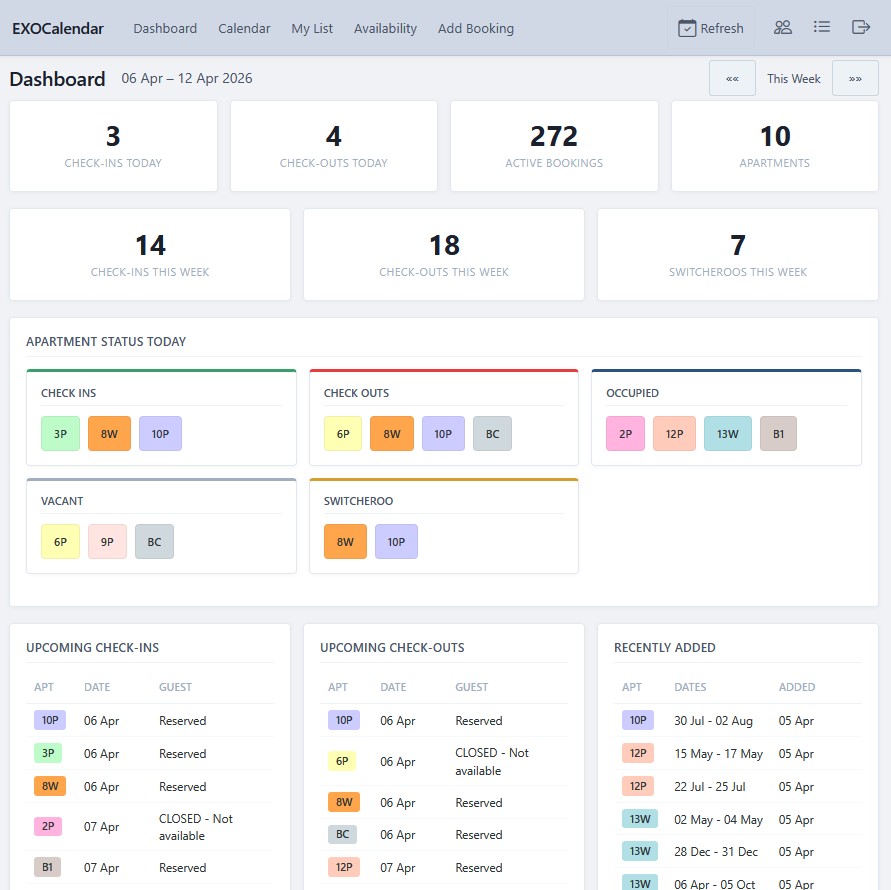
Task: Open My List from the navigation bar
Action: pyautogui.click(x=312, y=28)
